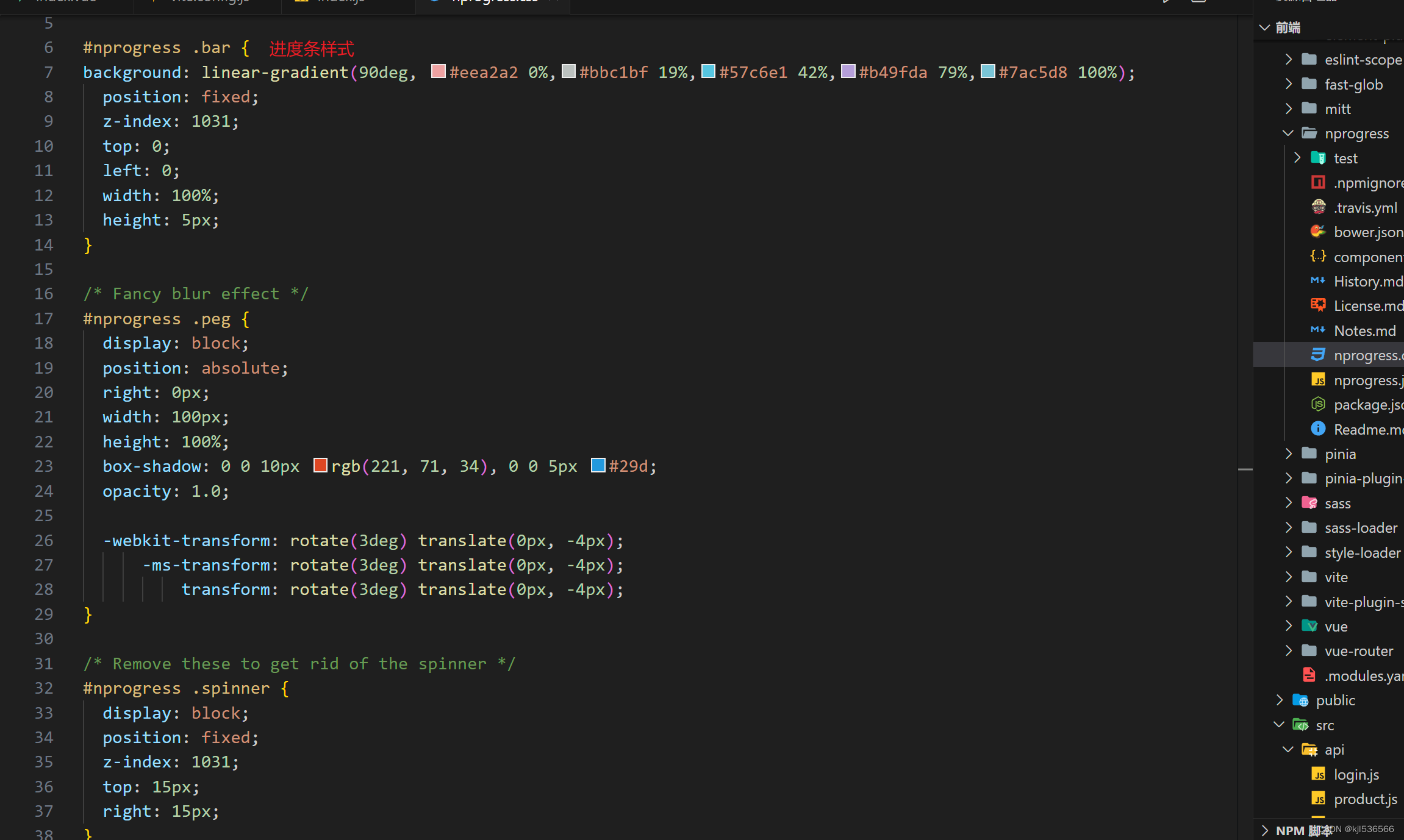The width and height of the screenshot is (1404, 840).
Task: Click the #eea2a2 color swatch on line 7
Action: [439, 71]
